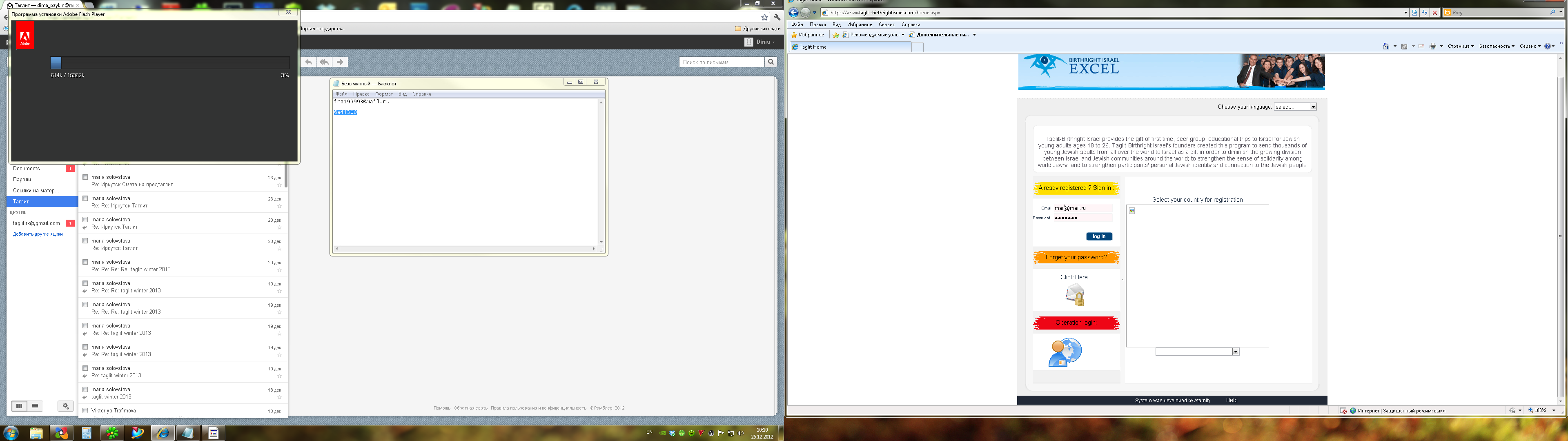The image size is (1568, 441).
Task: Open the Избранное favorites star button
Action: click(x=807, y=35)
